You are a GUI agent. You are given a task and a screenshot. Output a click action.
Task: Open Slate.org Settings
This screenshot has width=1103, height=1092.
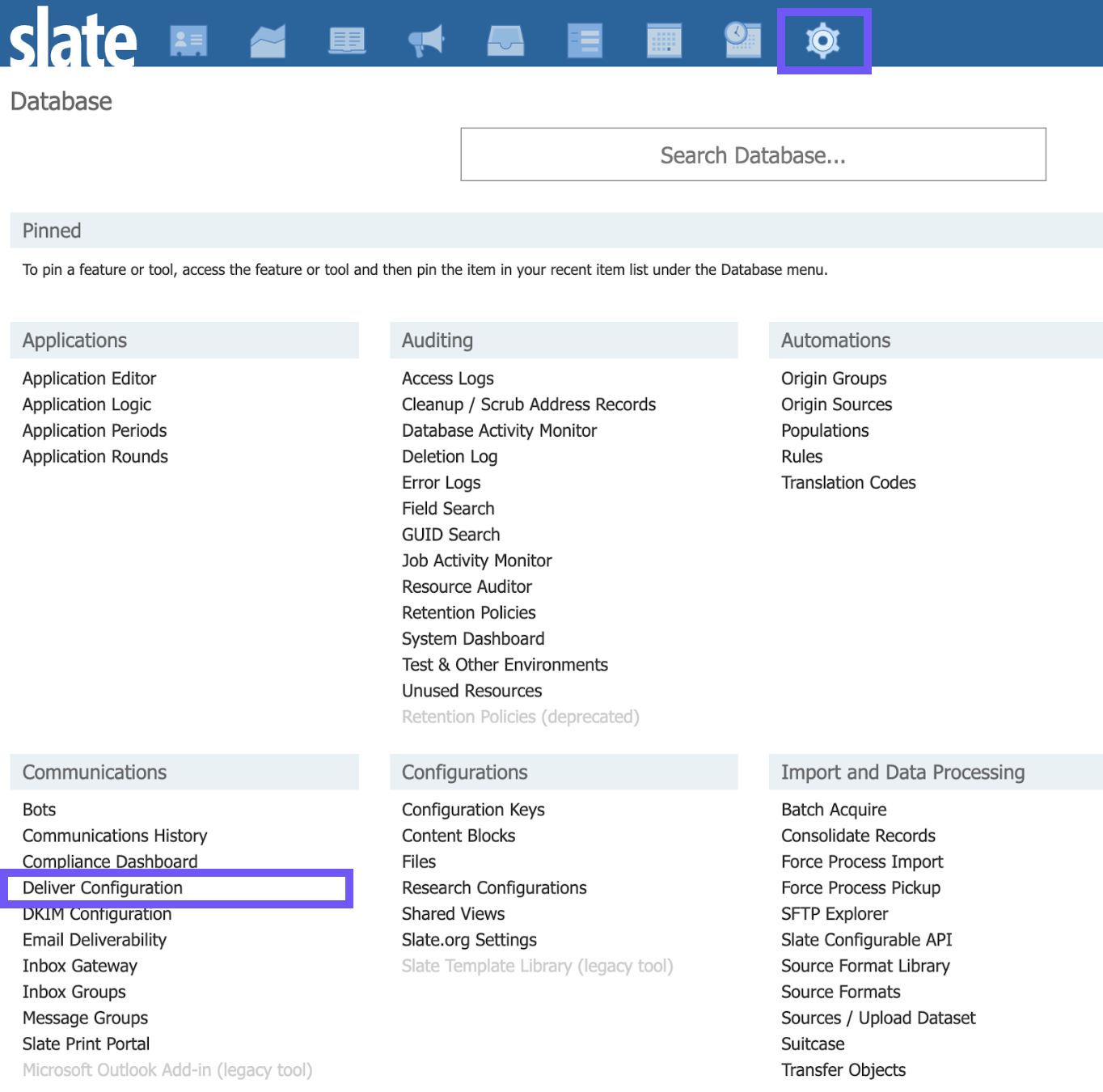pos(469,940)
